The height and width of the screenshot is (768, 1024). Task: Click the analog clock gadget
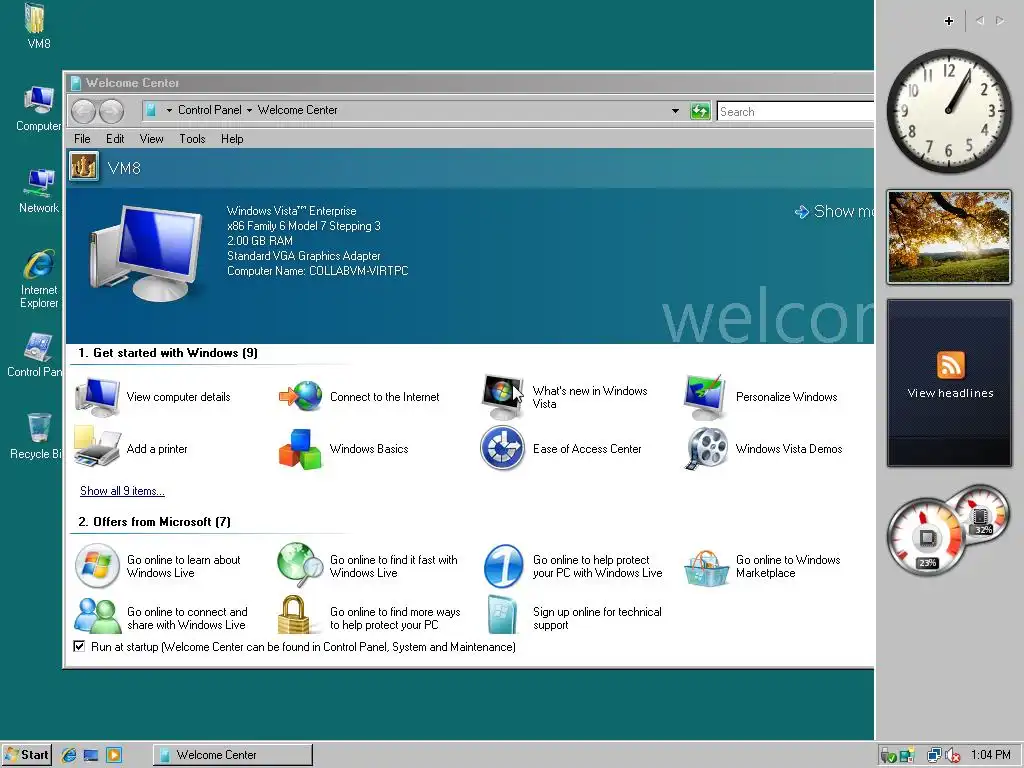[x=949, y=110]
